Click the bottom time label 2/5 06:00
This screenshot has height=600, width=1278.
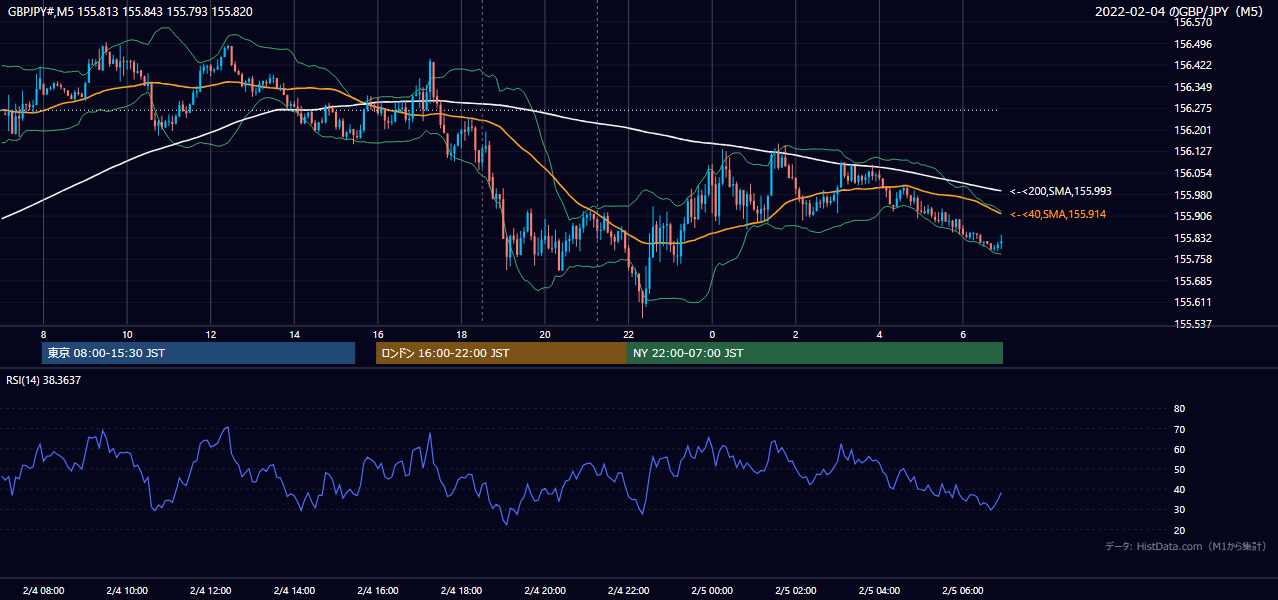(962, 590)
